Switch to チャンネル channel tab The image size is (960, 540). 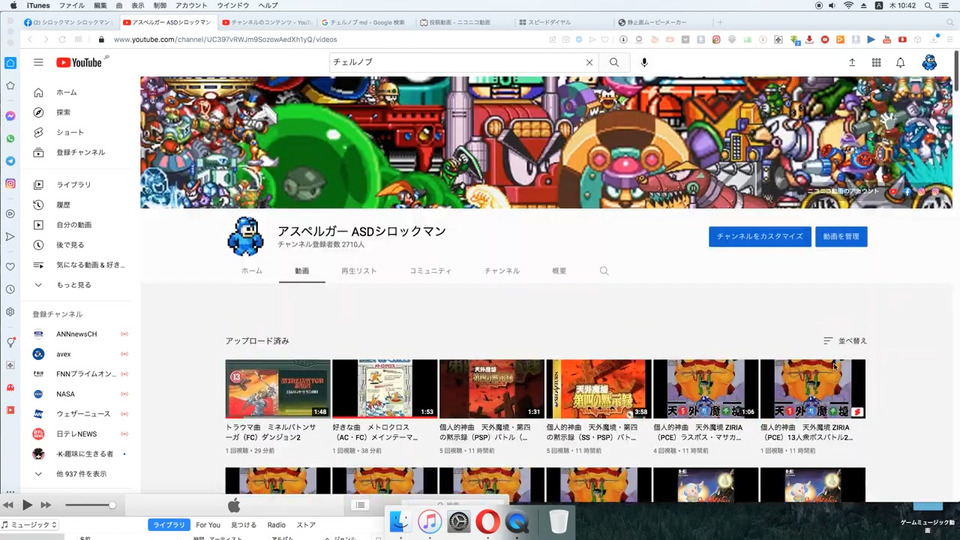[502, 271]
